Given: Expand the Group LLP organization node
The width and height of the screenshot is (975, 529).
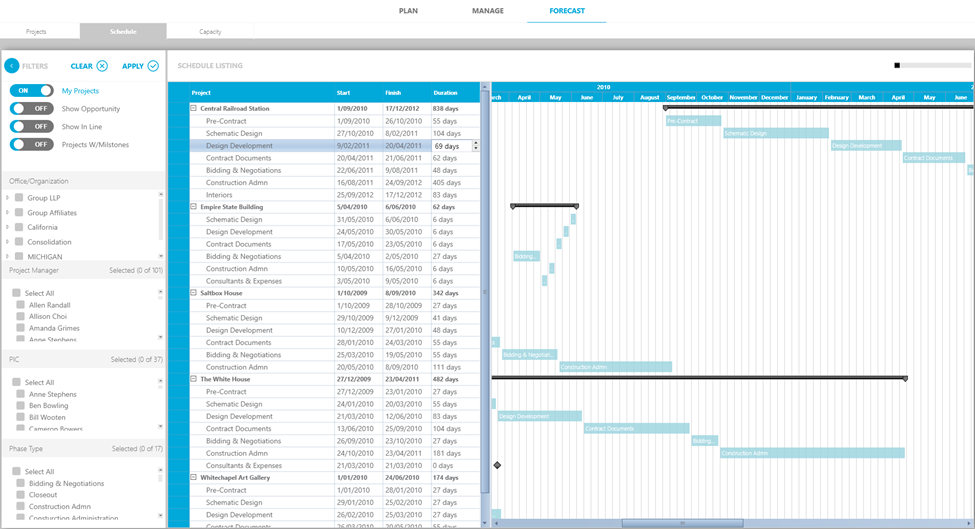Looking at the screenshot, I should (x=8, y=198).
